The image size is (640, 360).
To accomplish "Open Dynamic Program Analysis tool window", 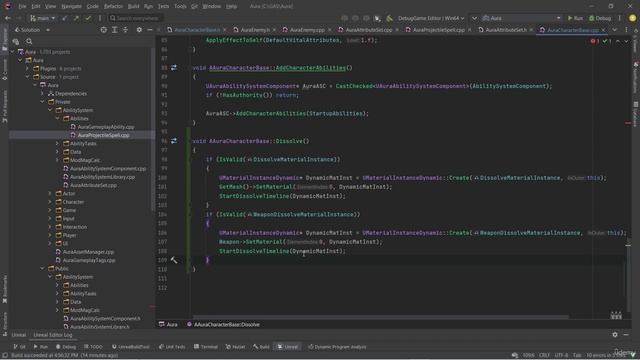I will (337, 347).
